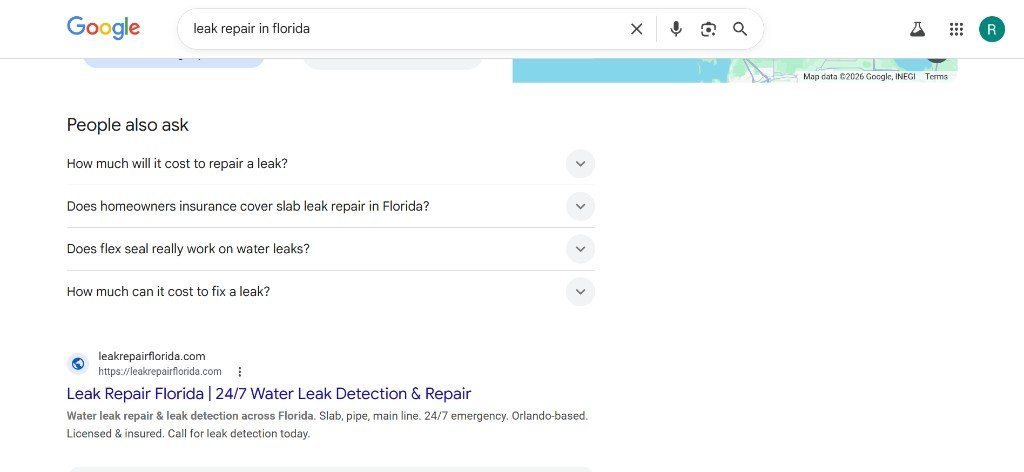This screenshot has height=472, width=1024.
Task: Focus the search box with leak repair query
Action: [x=405, y=29]
